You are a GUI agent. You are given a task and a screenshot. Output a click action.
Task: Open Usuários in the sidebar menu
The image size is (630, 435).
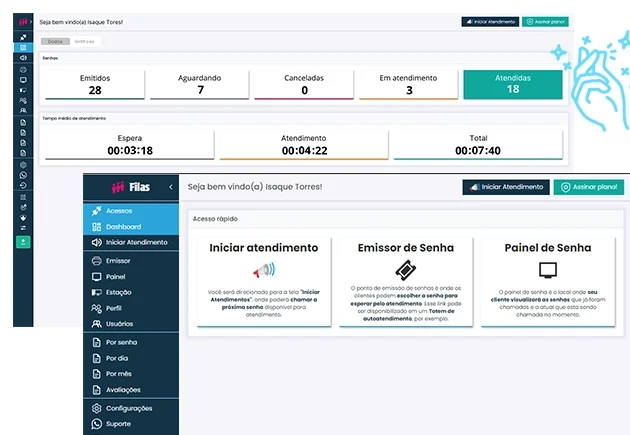pyautogui.click(x=120, y=324)
